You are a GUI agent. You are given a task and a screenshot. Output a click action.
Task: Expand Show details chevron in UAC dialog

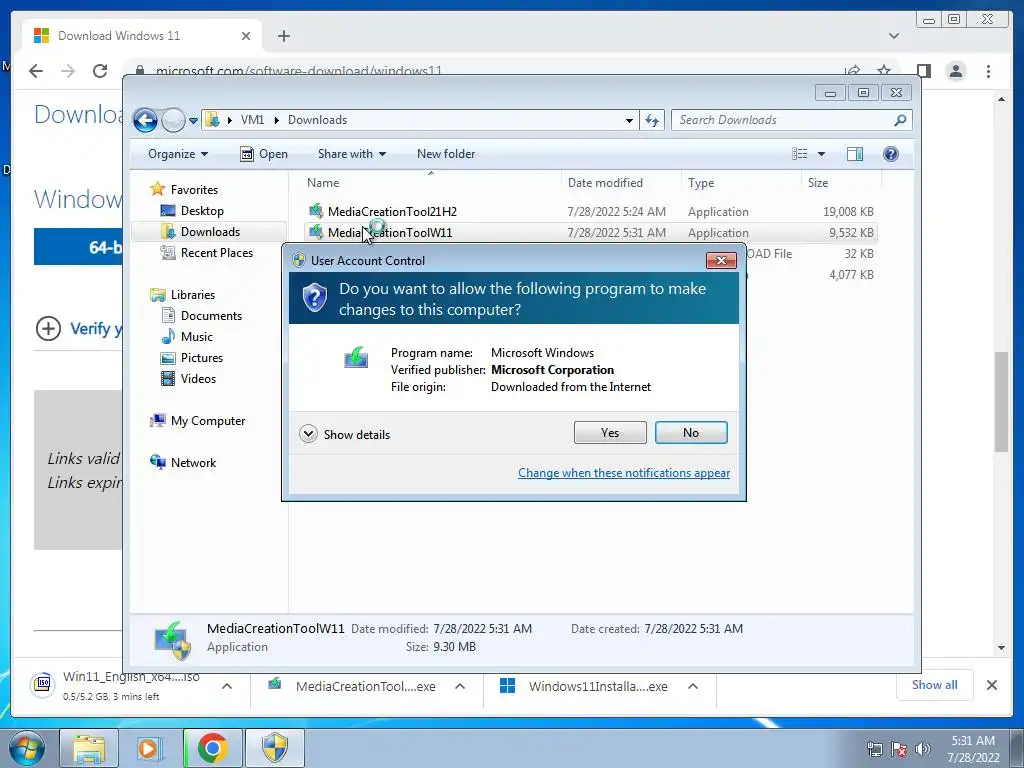coord(308,434)
